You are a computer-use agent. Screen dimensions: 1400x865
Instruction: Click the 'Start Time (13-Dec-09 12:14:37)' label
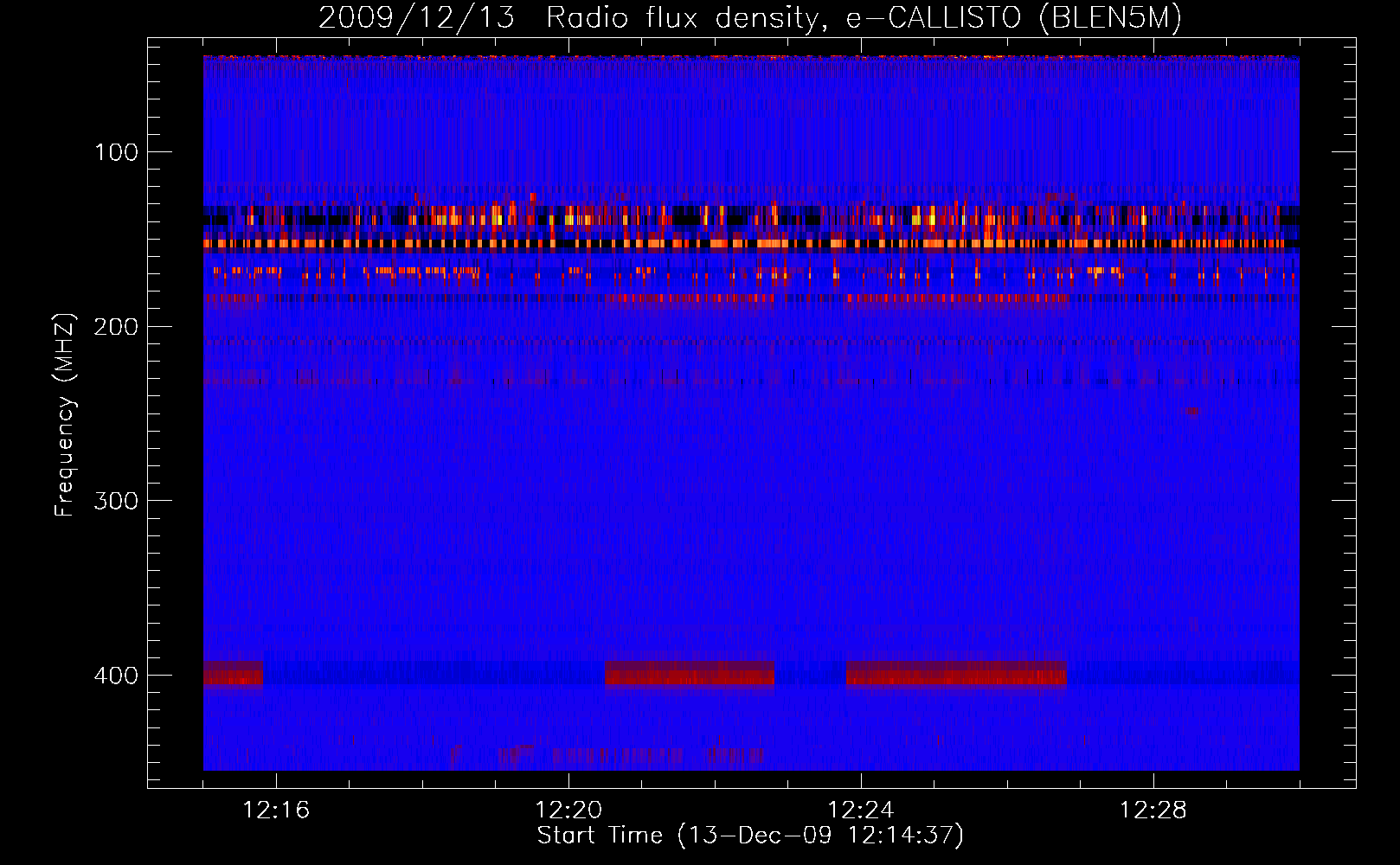pos(750,836)
